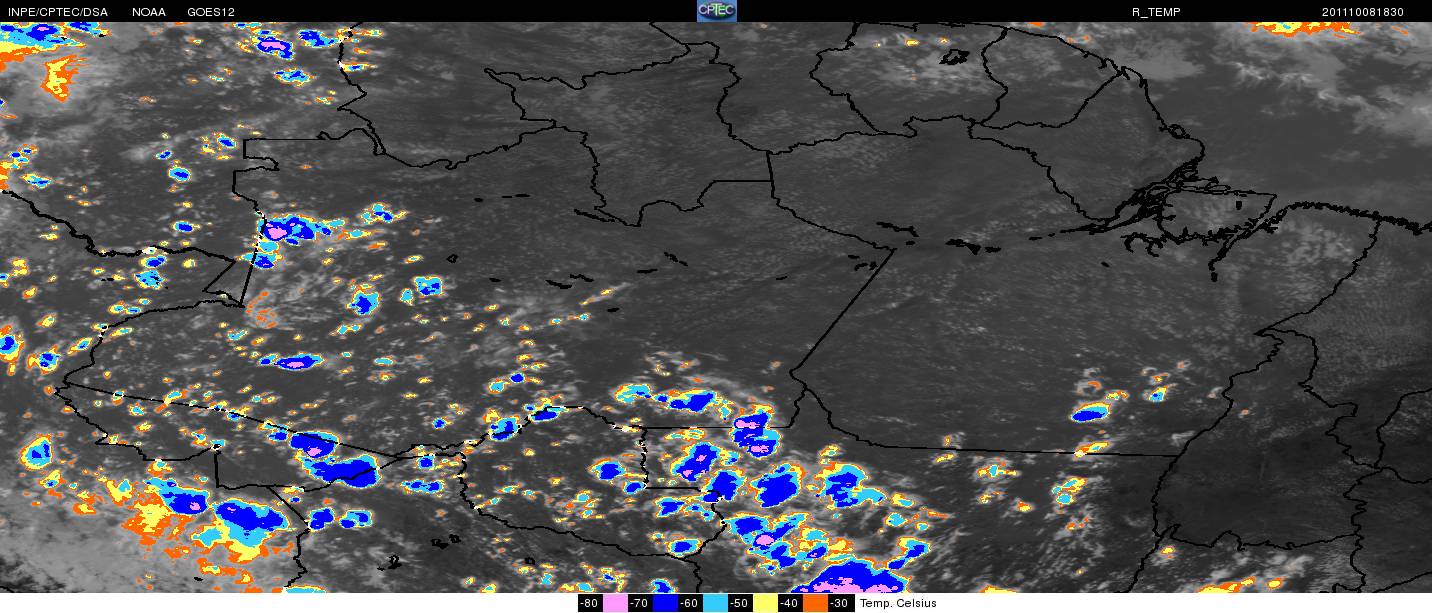
Task: Click the dark blue legend color swatch
Action: [665, 603]
